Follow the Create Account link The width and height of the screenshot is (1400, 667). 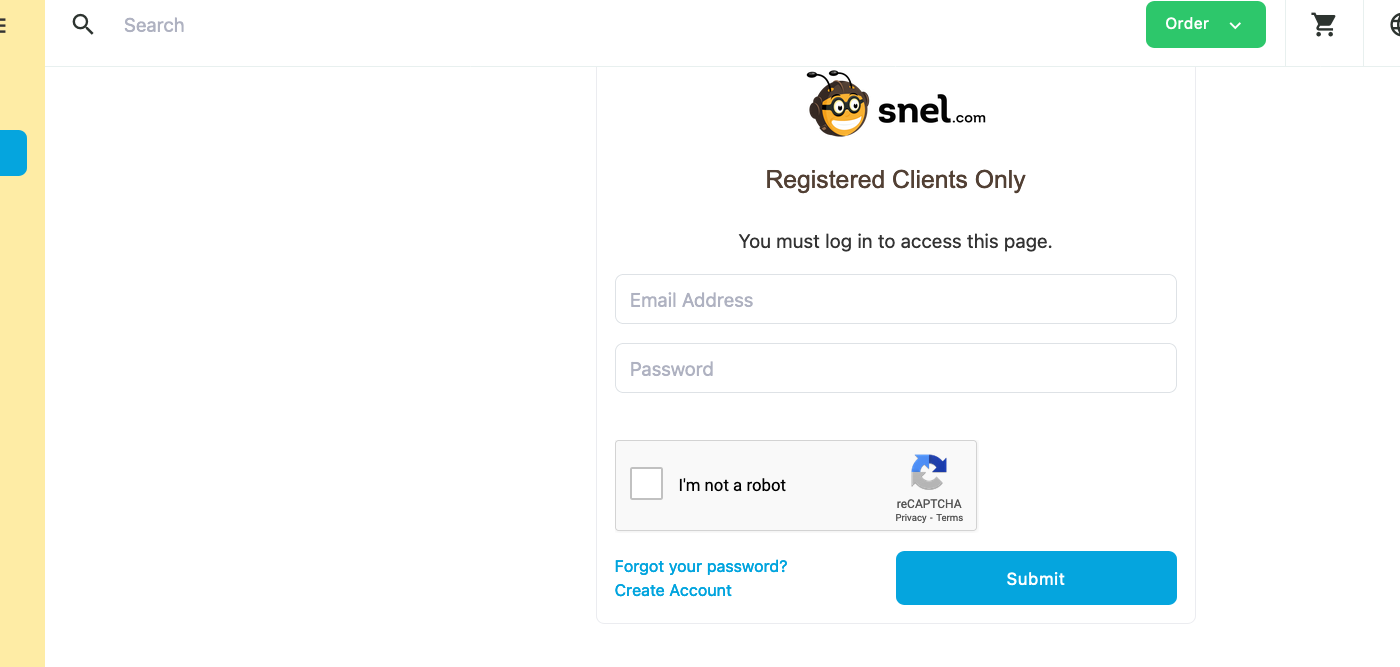673,590
